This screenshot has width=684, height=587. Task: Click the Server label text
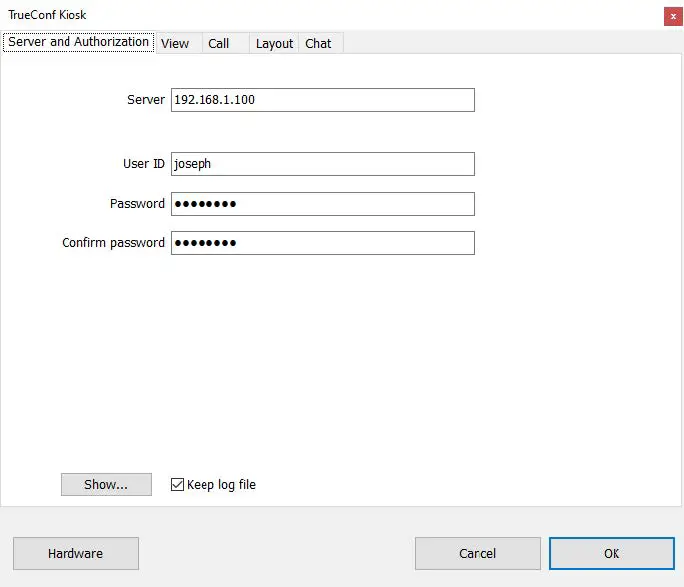[146, 100]
